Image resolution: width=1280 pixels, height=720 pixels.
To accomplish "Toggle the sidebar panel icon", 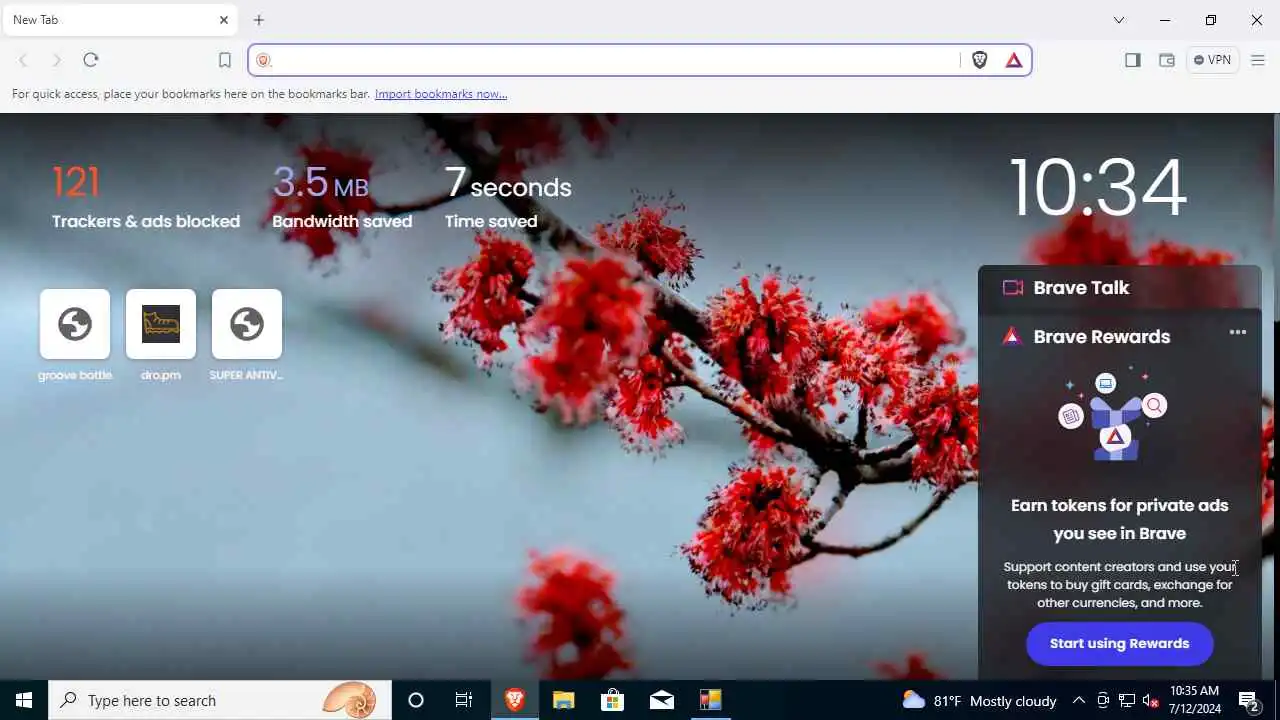I will tap(1133, 60).
